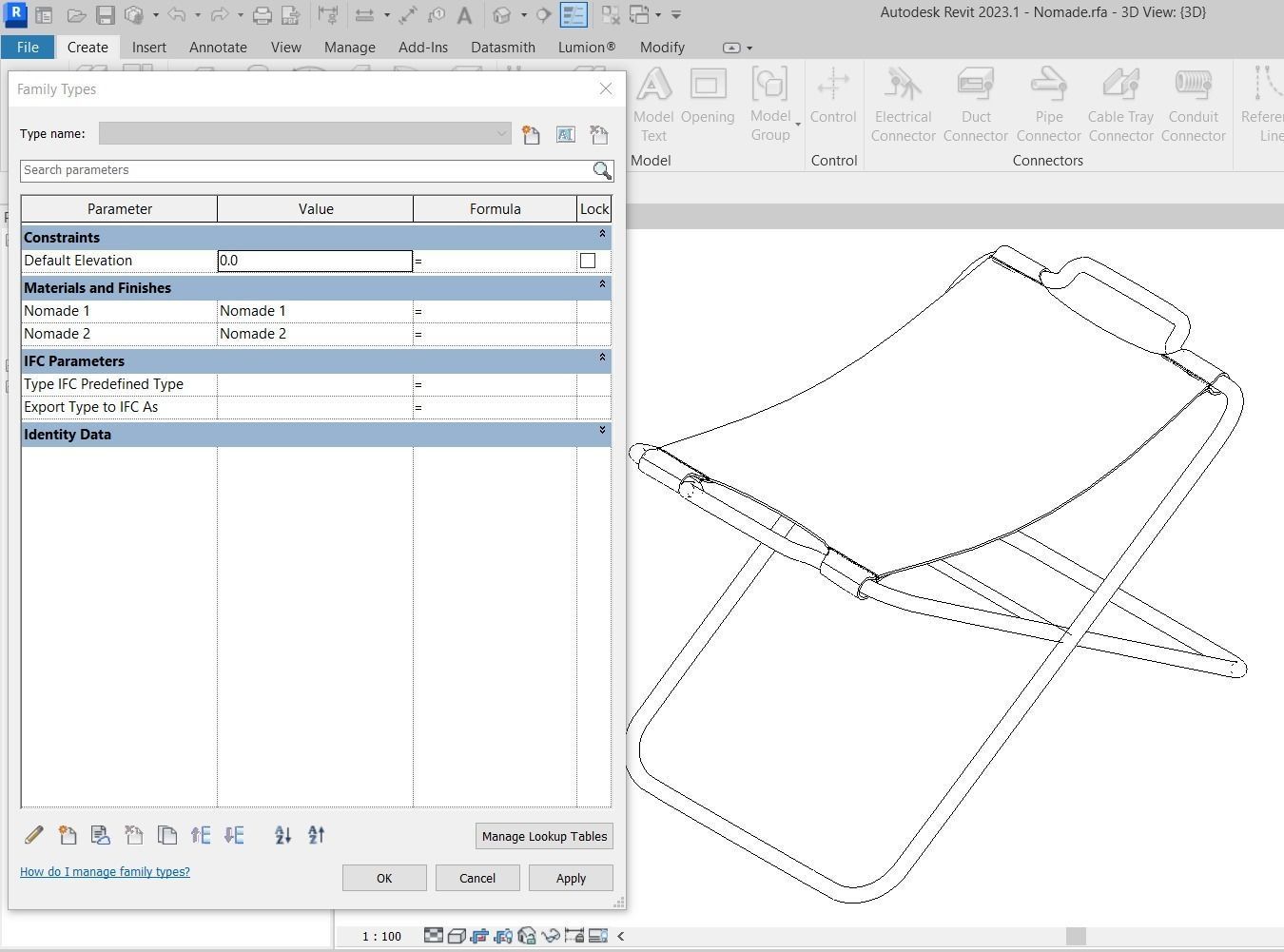Click the Save disk icon in quick access toolbar

coord(105,15)
